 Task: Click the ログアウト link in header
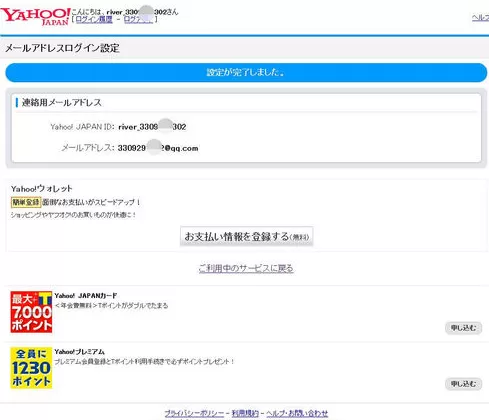pyautogui.click(x=138, y=19)
